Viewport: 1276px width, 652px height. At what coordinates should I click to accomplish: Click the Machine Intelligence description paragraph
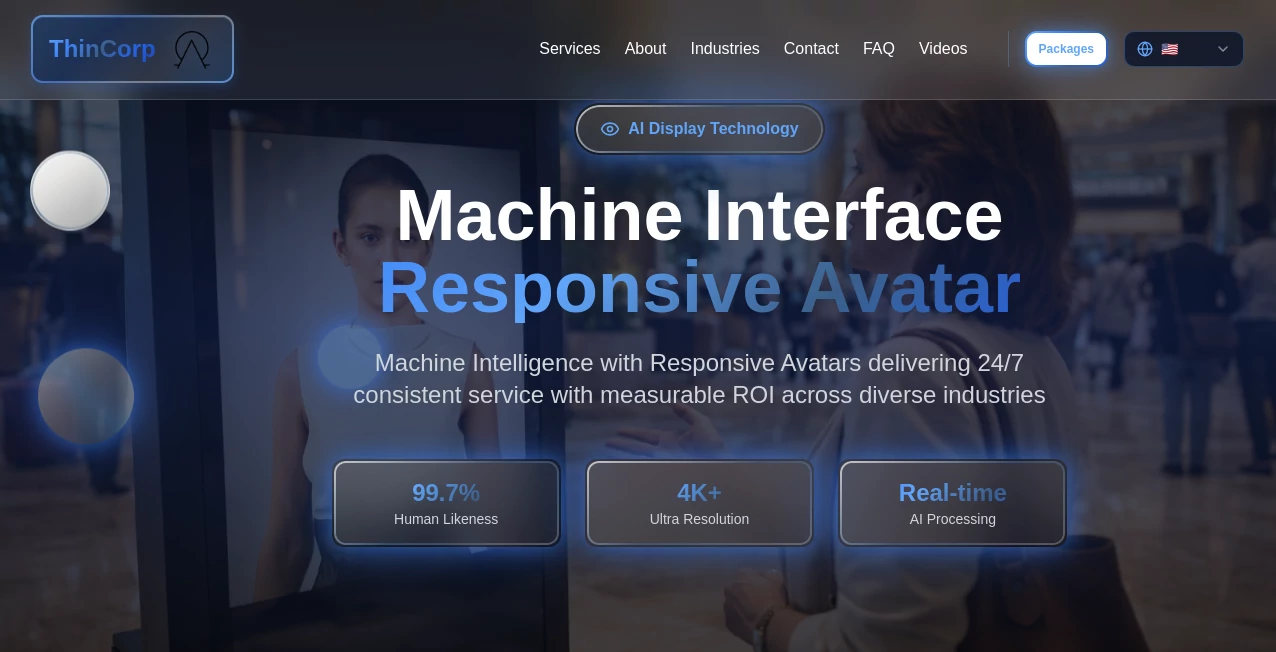tap(699, 379)
